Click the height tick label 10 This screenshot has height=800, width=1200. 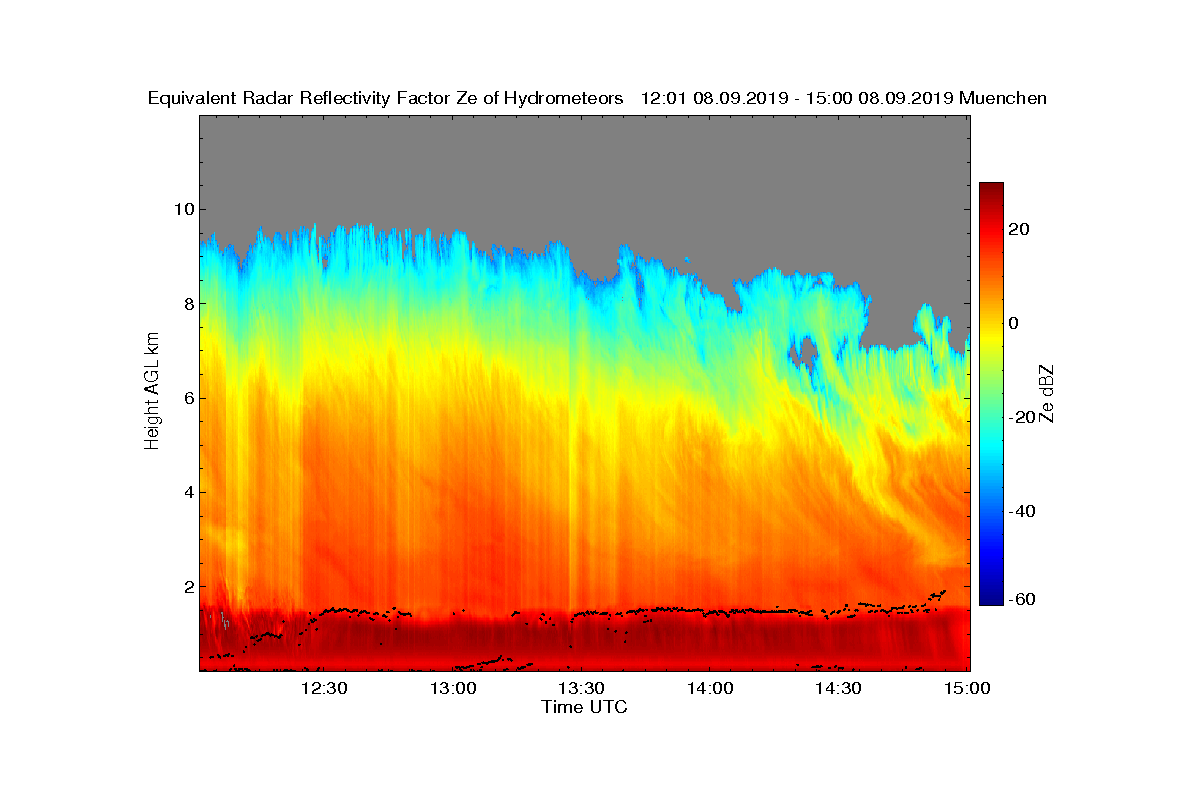pyautogui.click(x=182, y=209)
